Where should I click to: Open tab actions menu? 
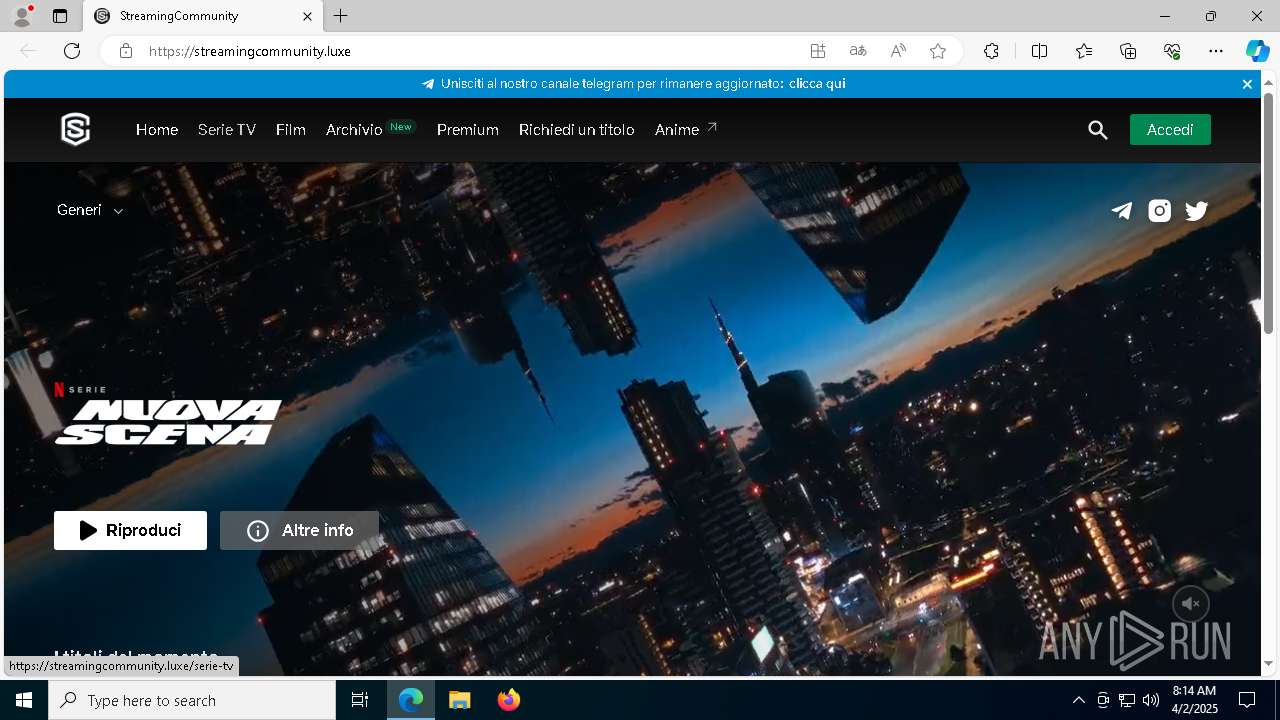point(60,16)
